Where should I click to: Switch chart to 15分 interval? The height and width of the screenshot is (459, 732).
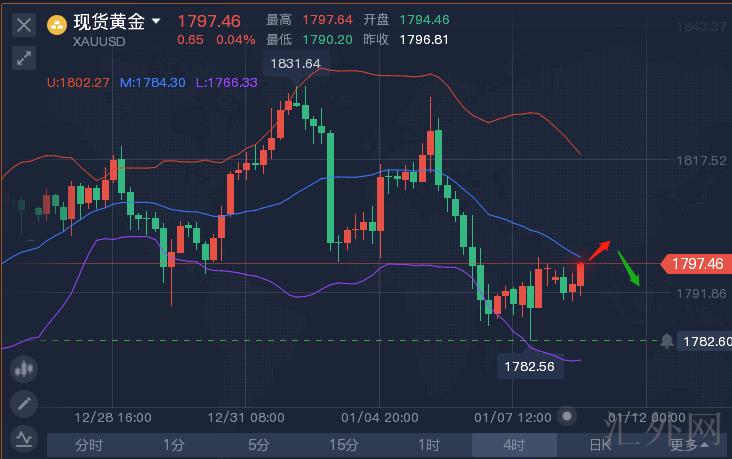[x=344, y=445]
